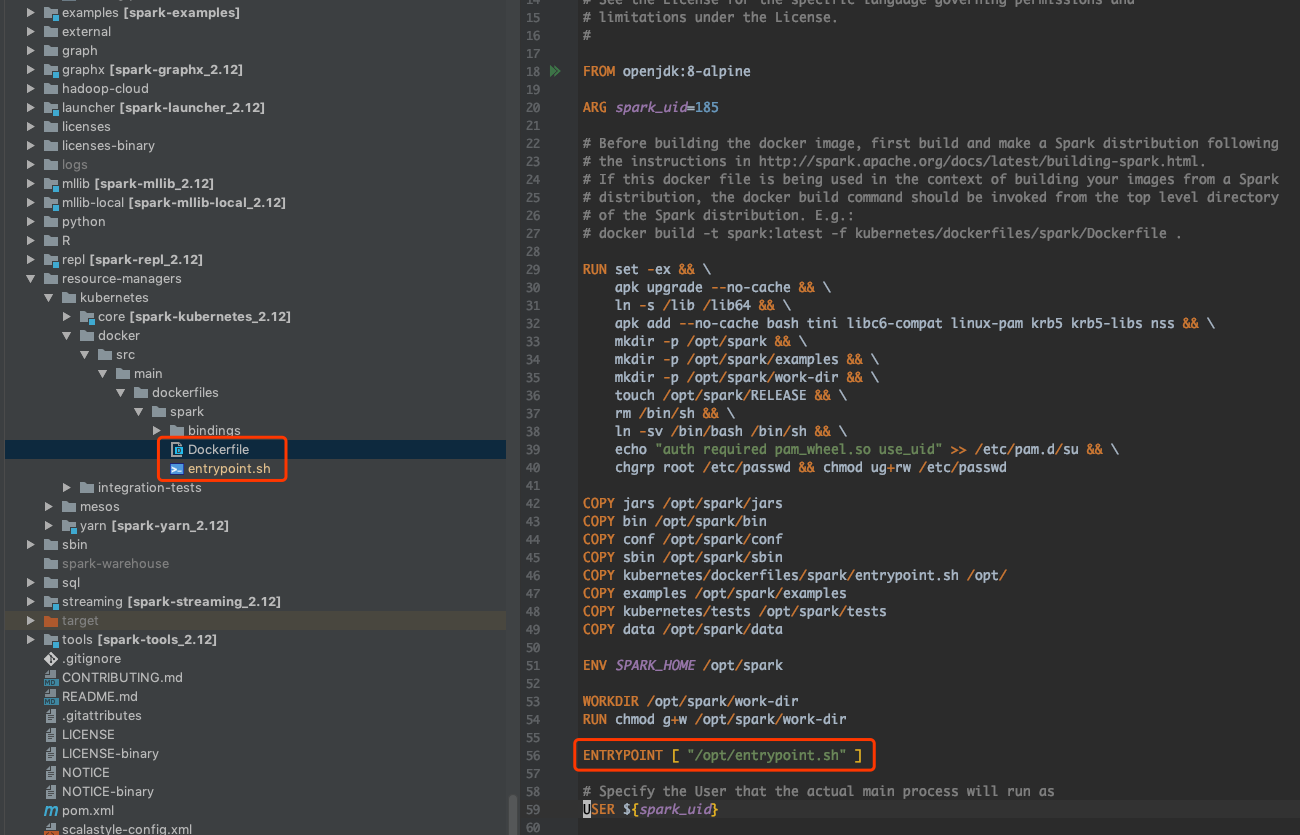Image resolution: width=1300 pixels, height=835 pixels.
Task: Collapse the kubernetes folder arrow
Action: 49,298
